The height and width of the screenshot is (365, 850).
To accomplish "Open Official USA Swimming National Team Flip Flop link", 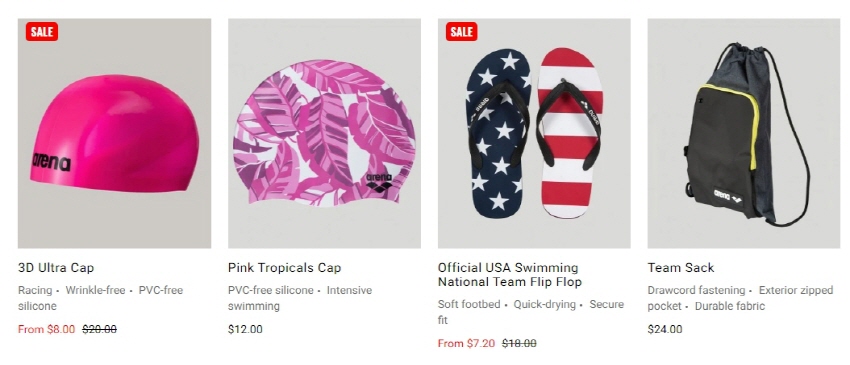I will pos(510,274).
